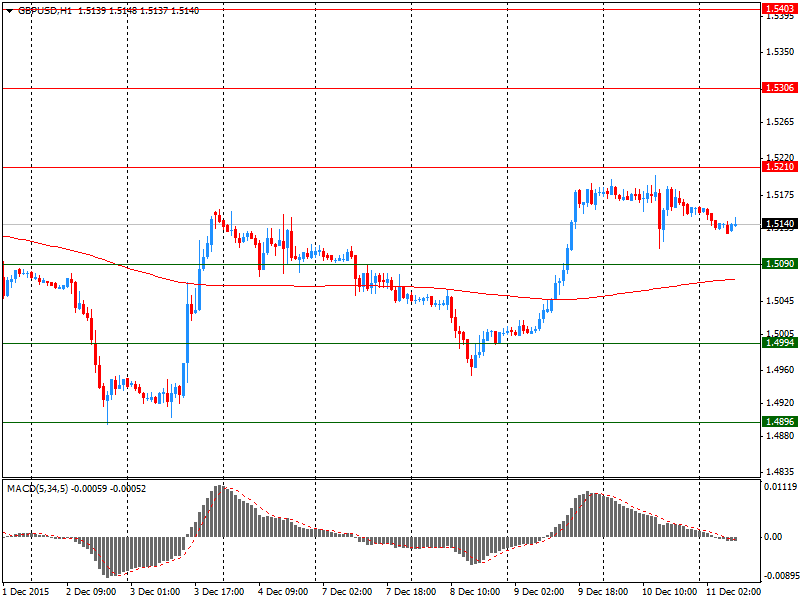800x600 pixels.
Task: Click the 1.5045 price axis value
Action: pyautogui.click(x=780, y=301)
